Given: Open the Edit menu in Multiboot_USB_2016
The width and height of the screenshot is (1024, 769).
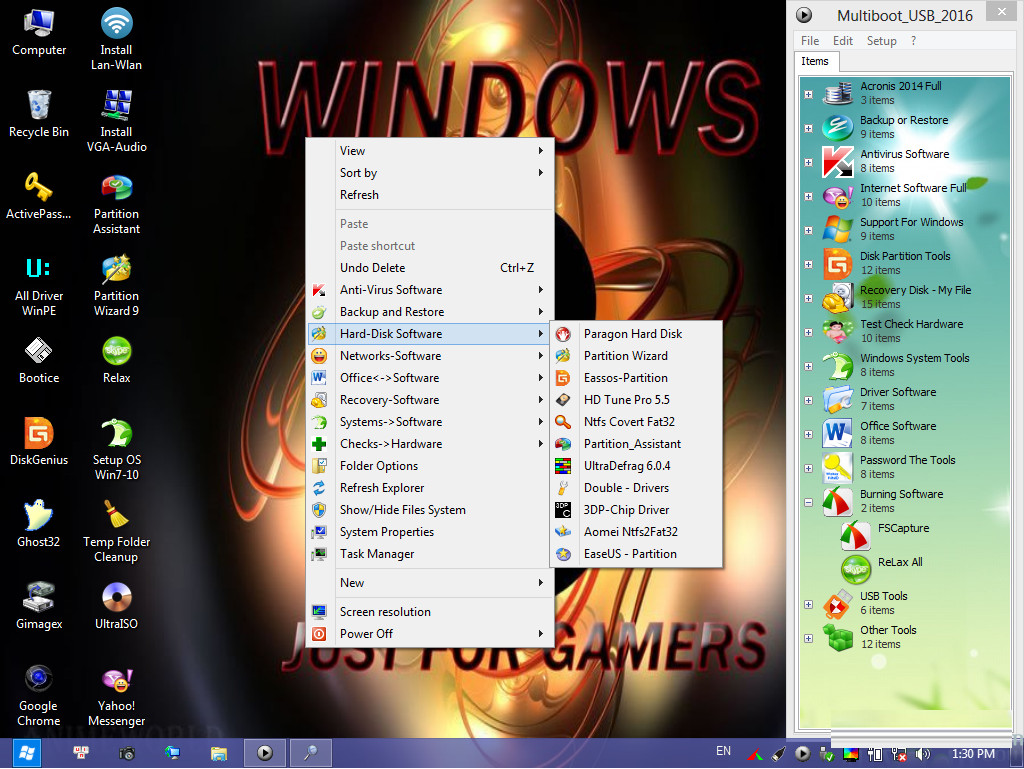Looking at the screenshot, I should pyautogui.click(x=842, y=40).
